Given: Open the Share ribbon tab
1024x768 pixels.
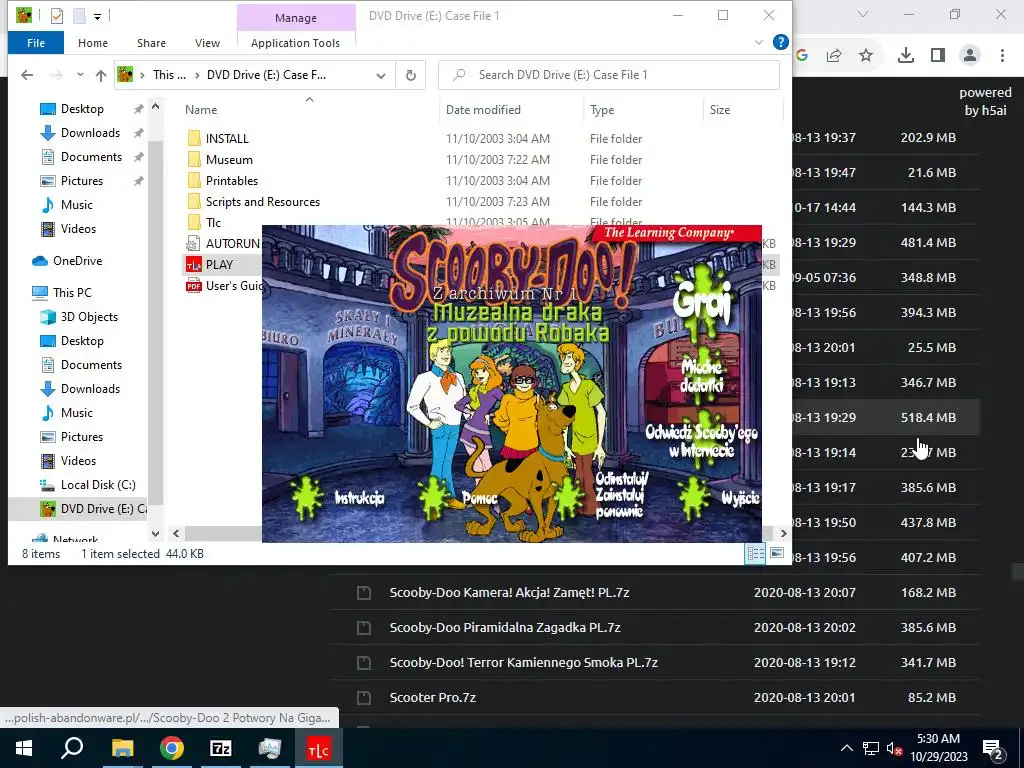Looking at the screenshot, I should [151, 43].
